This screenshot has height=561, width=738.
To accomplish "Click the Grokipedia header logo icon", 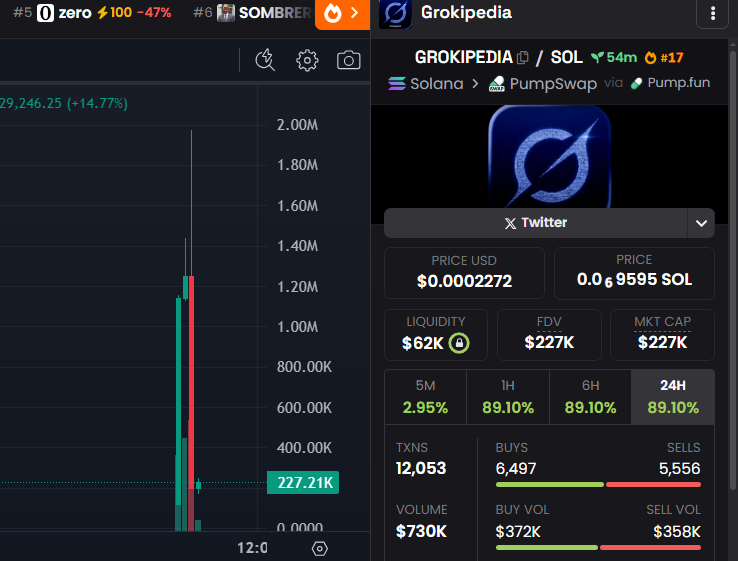I will click(x=395, y=14).
